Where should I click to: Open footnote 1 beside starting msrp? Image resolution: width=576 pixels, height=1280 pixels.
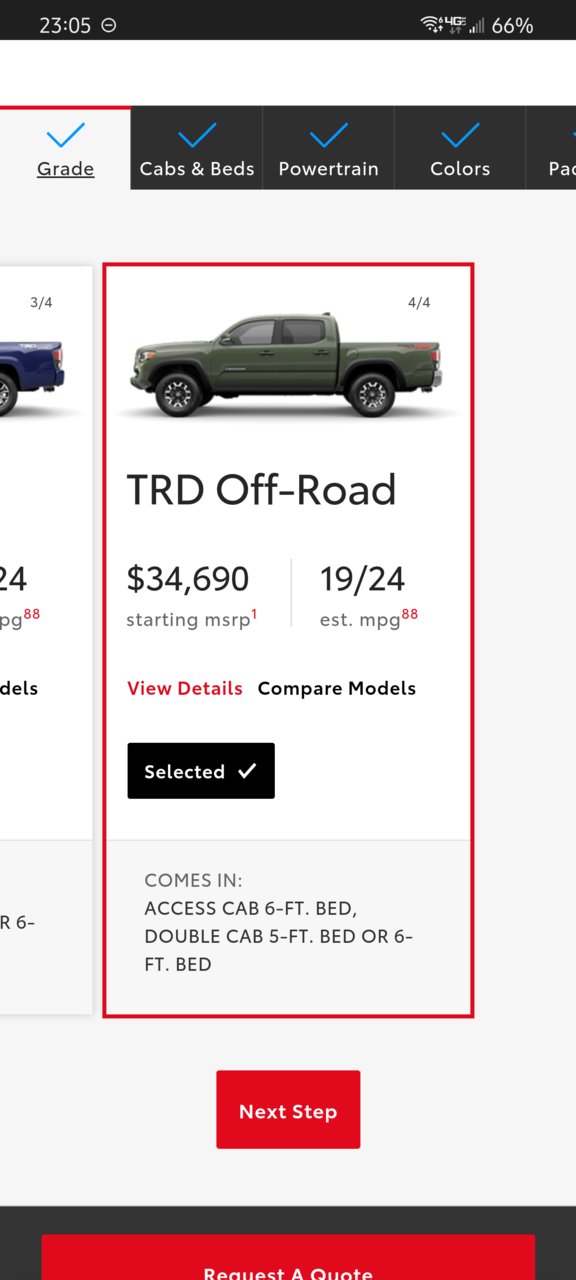[x=254, y=614]
